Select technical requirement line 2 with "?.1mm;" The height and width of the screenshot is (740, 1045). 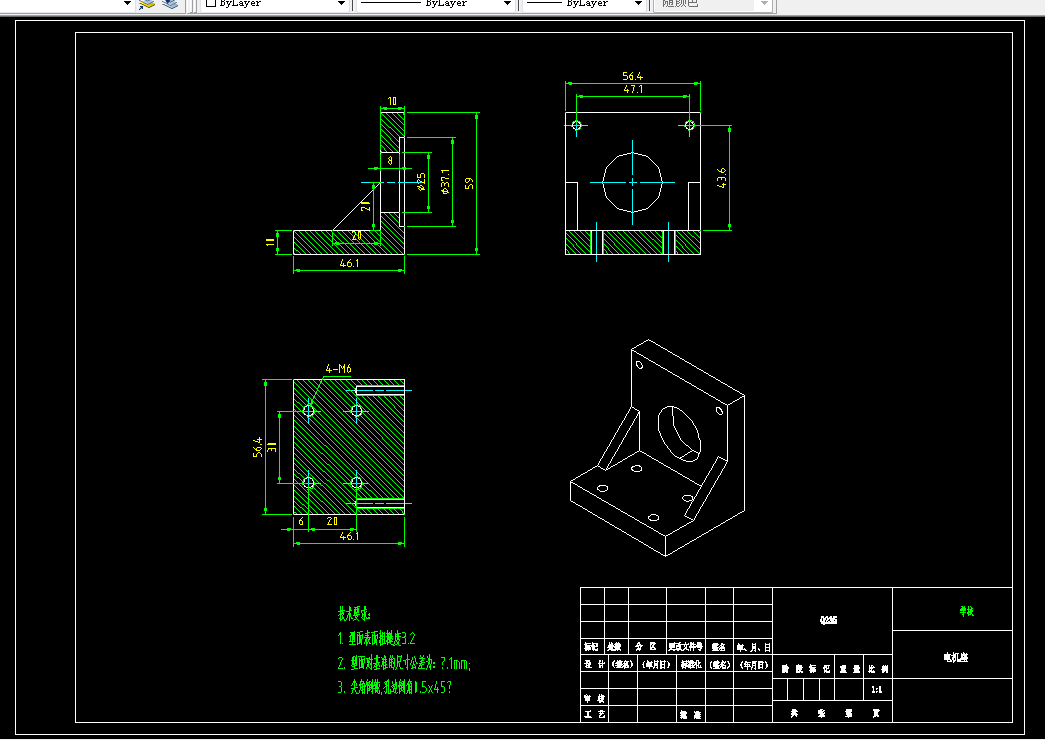point(404,663)
